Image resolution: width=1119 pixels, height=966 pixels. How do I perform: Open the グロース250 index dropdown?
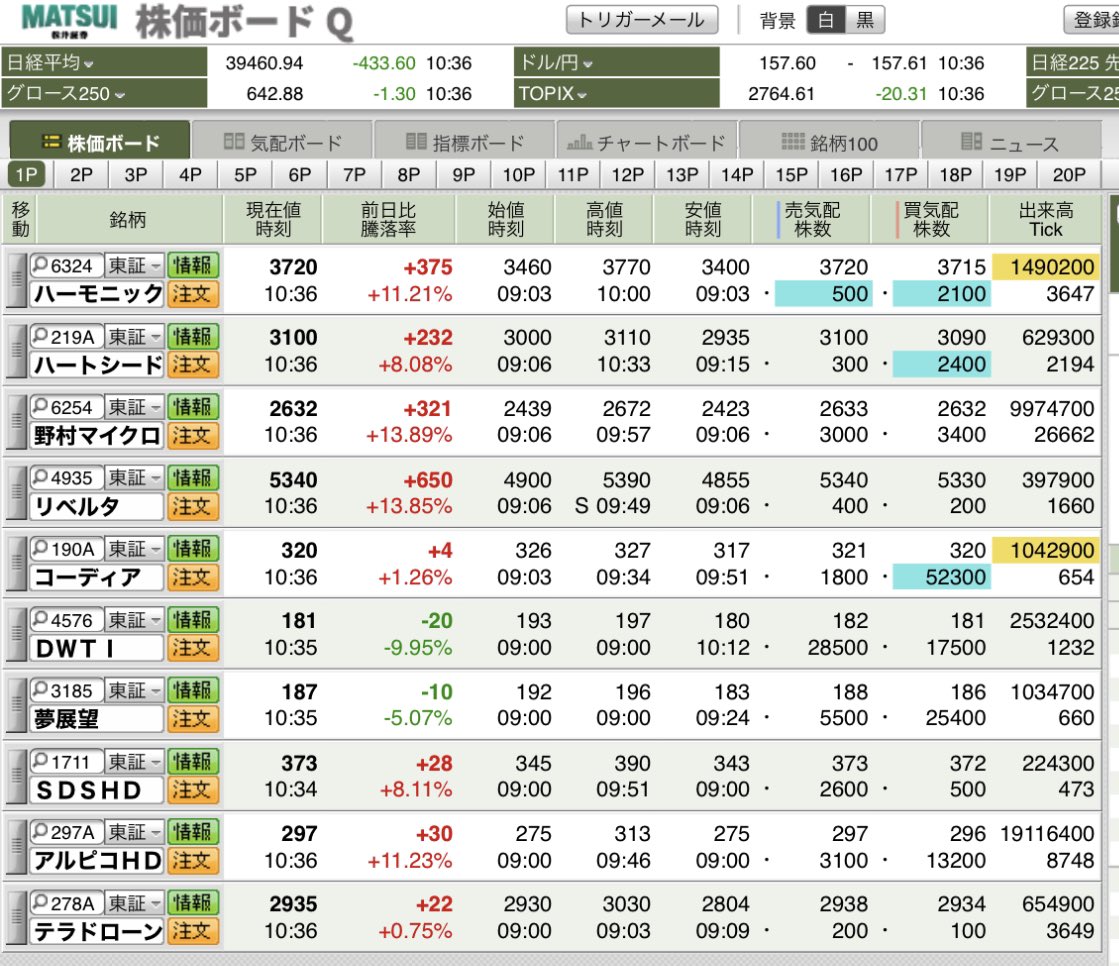tap(104, 93)
